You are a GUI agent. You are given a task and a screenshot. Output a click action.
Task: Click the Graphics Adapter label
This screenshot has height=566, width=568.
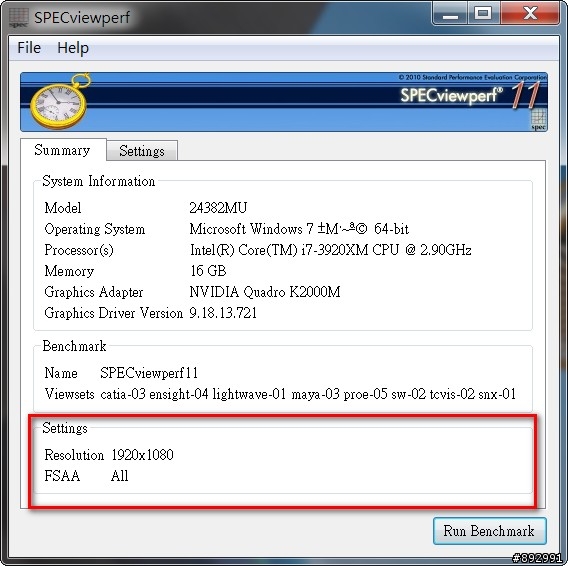point(93,292)
